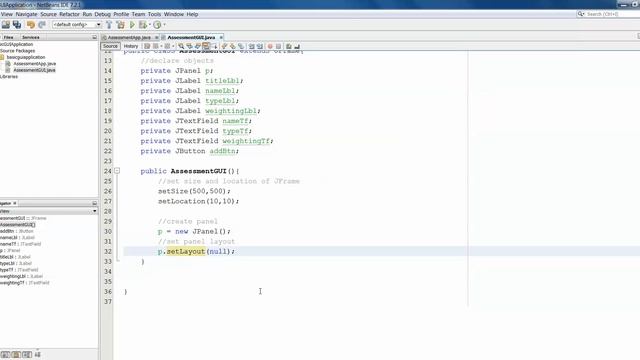Select AssessmentGUI.java in the project tree
This screenshot has height=360, width=640.
(34, 70)
